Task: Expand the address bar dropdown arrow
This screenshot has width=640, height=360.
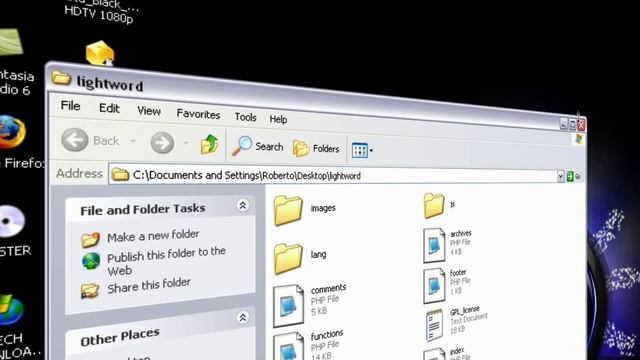Action: [560, 176]
